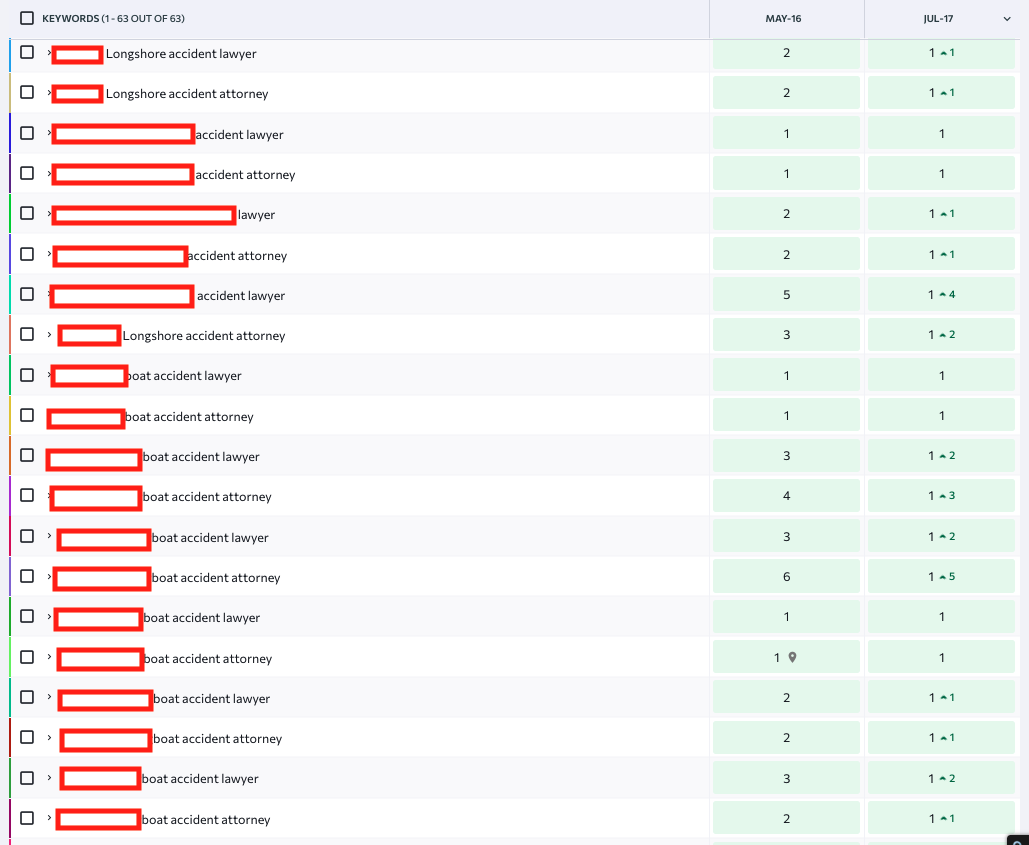
Task: Click the map pin icon in MAY-16 column
Action: pyautogui.click(x=793, y=658)
